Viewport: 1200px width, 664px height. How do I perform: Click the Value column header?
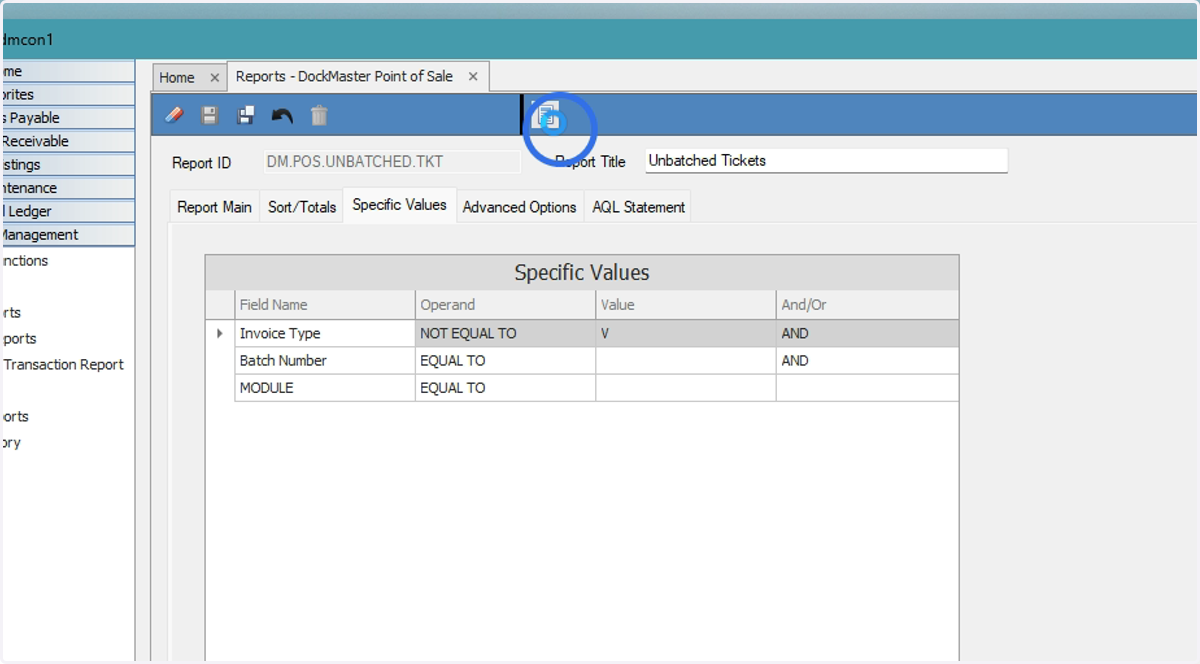point(686,305)
